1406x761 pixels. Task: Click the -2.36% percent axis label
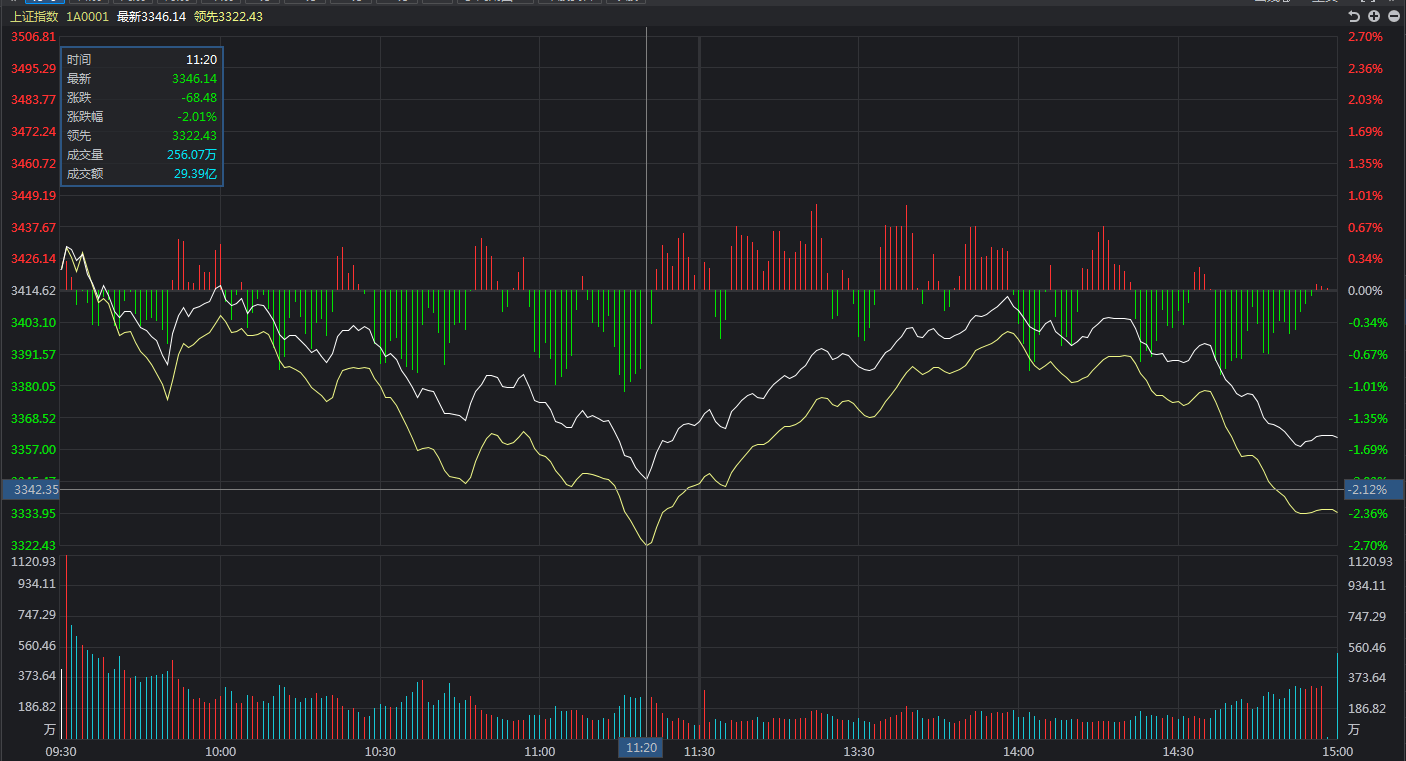tap(1367, 514)
